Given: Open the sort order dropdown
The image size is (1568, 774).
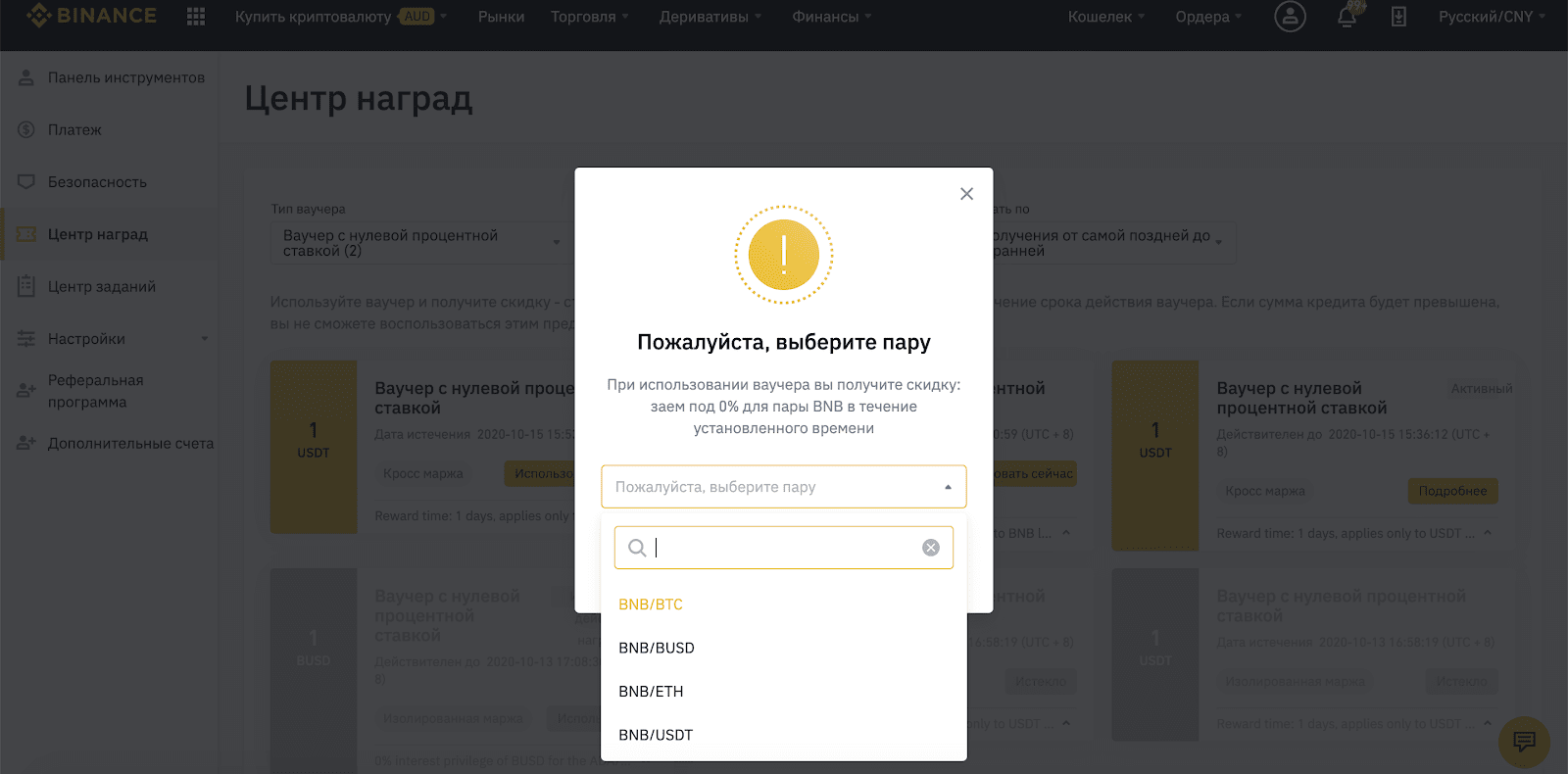Looking at the screenshot, I should (1114, 243).
